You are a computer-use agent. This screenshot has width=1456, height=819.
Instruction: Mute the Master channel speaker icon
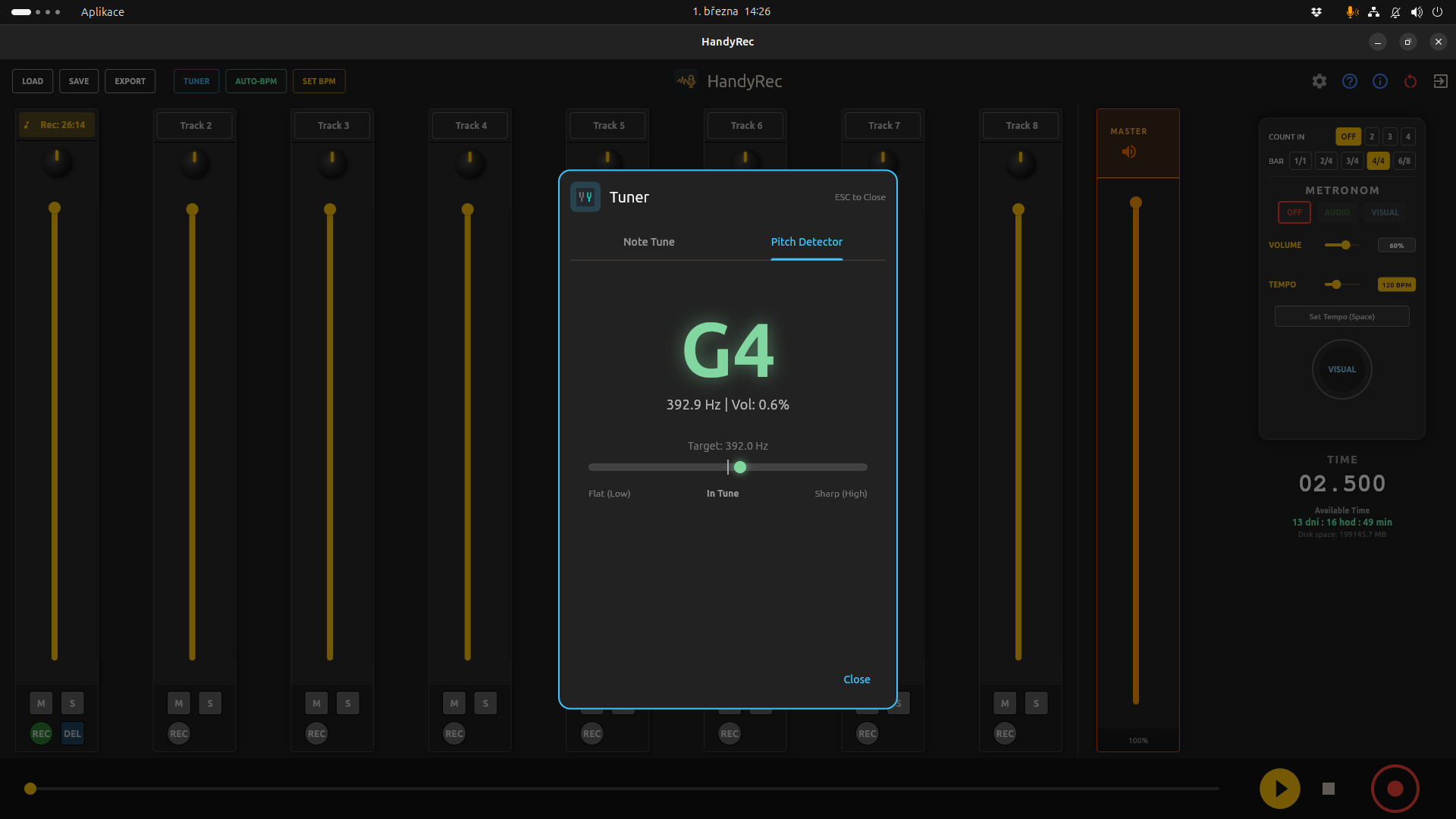pos(1129,152)
